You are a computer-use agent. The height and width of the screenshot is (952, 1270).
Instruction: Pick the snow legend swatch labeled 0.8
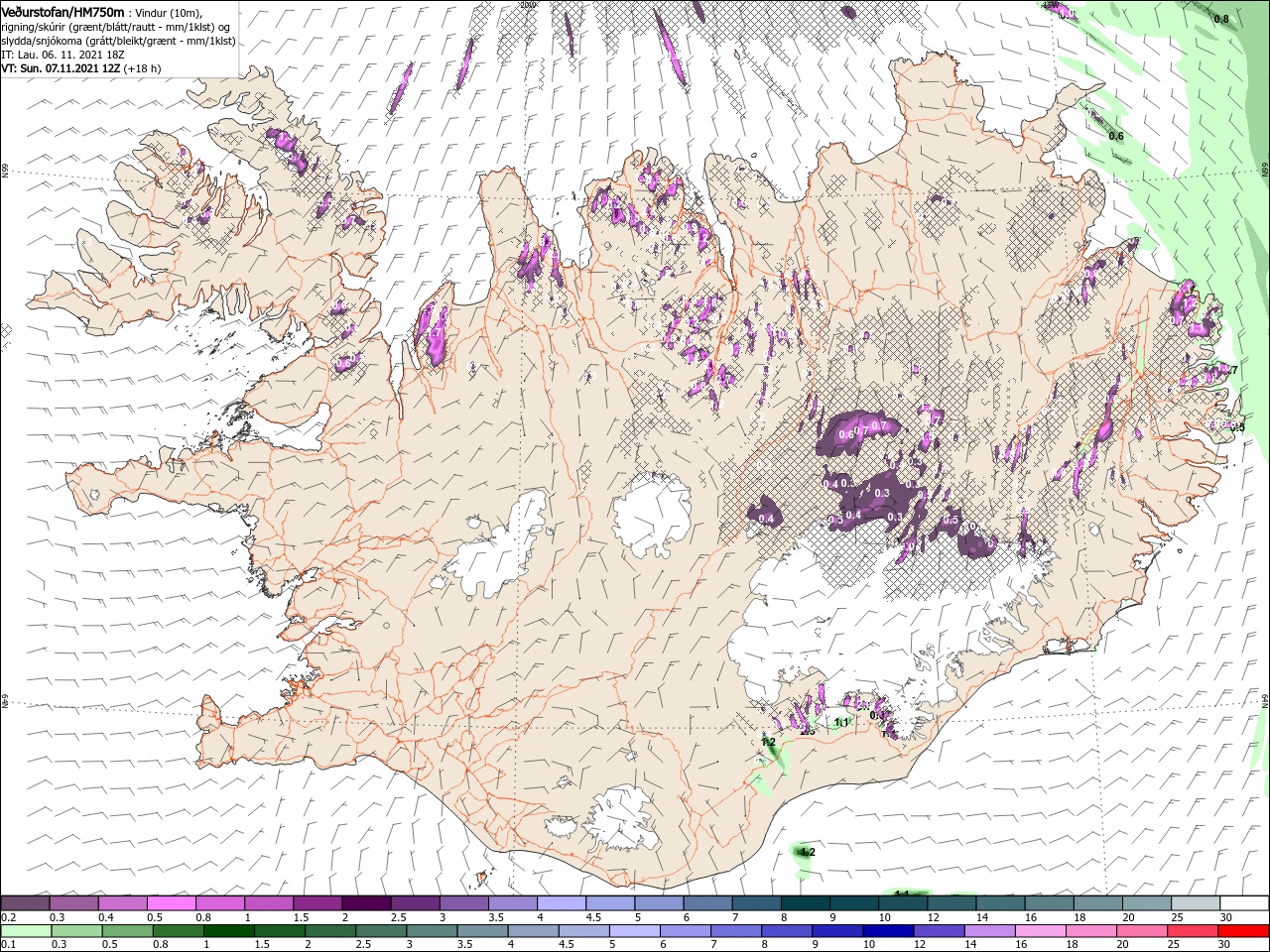pyautogui.click(x=220, y=903)
